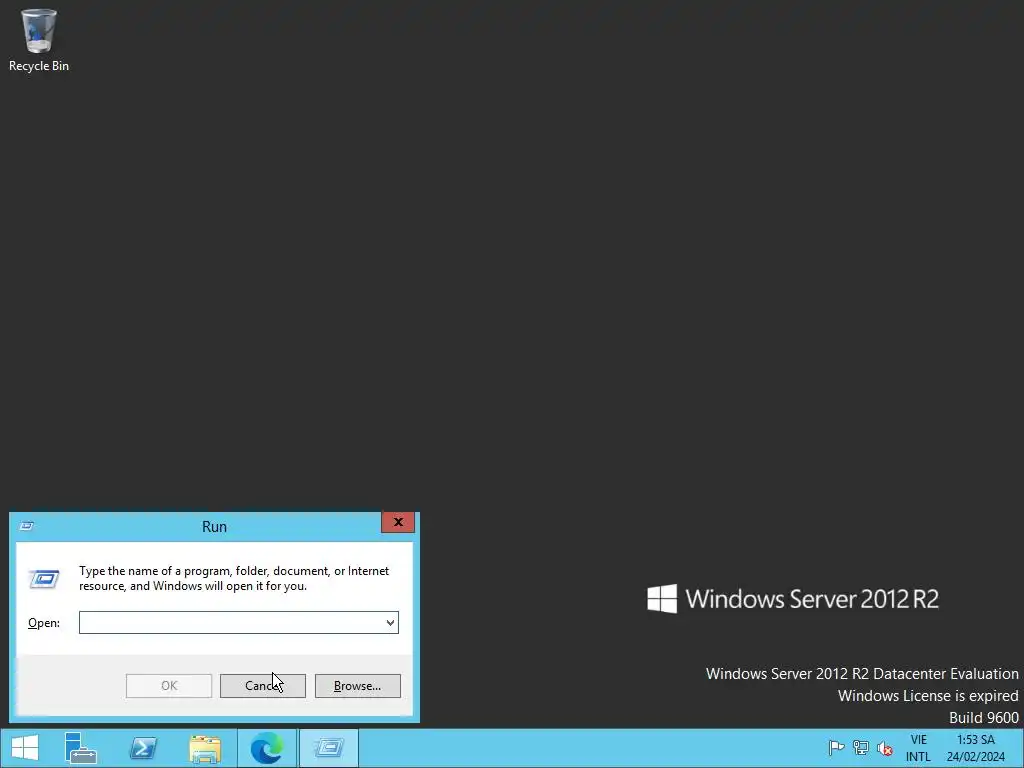Open the Windows Start button
Screen dimensions: 1024x768
click(x=25, y=748)
